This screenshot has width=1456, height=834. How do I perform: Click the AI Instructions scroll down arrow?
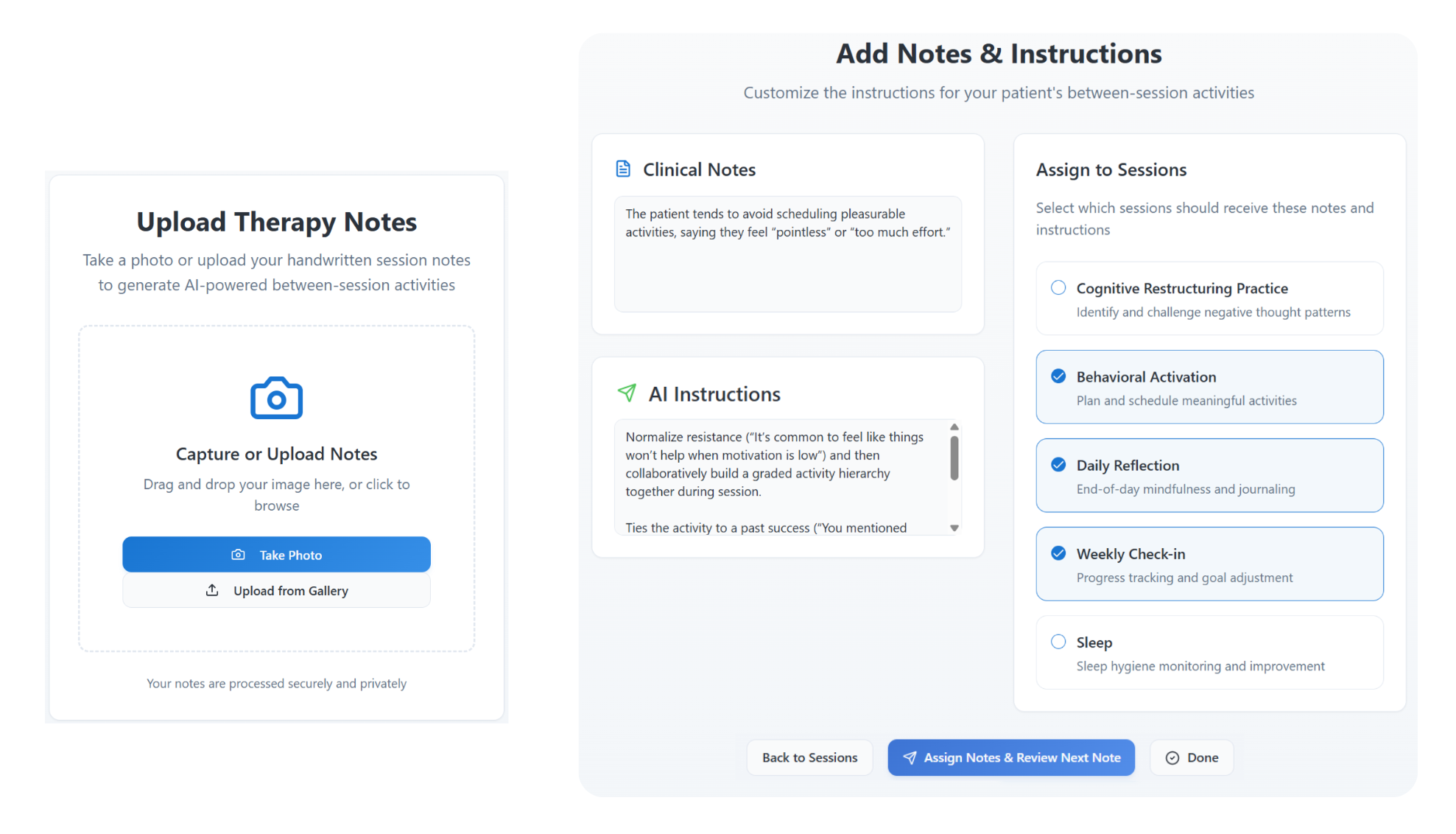954,528
